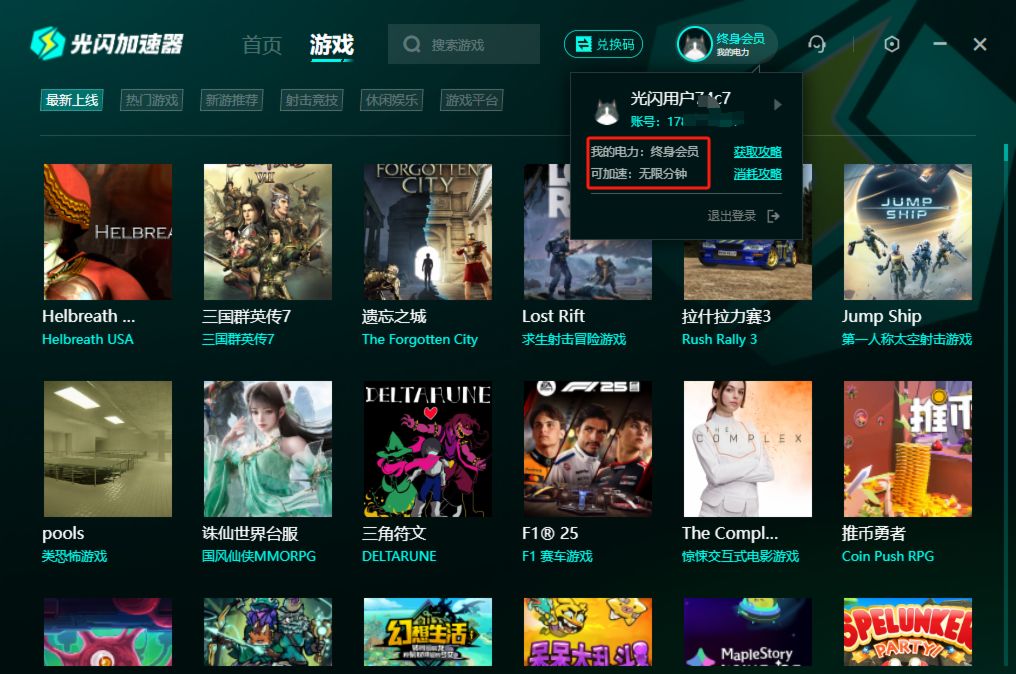The image size is (1016, 674).
Task: Open the 消耗攻略 link
Action: tap(757, 174)
